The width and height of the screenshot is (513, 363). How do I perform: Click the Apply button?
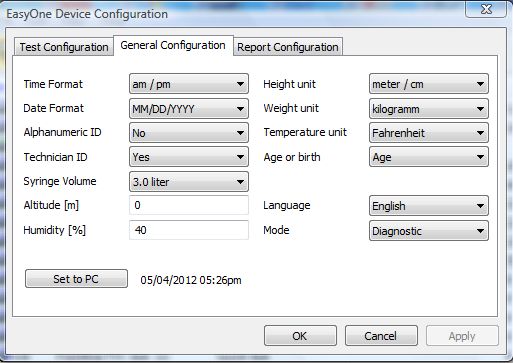coord(462,336)
